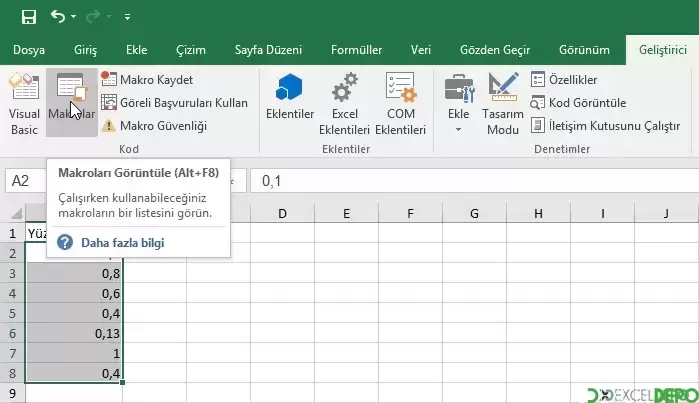
Task: Open Kod Görüntüle
Action: click(579, 102)
